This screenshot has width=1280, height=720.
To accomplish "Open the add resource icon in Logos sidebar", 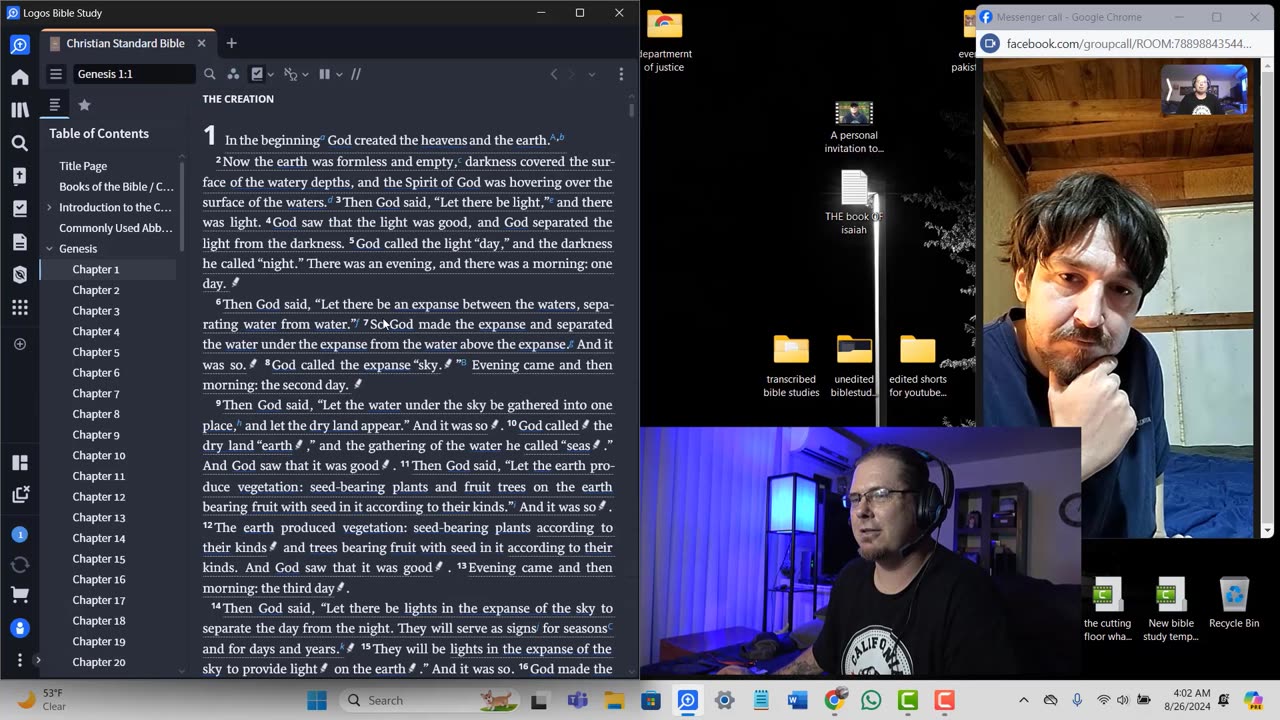I will (20, 176).
